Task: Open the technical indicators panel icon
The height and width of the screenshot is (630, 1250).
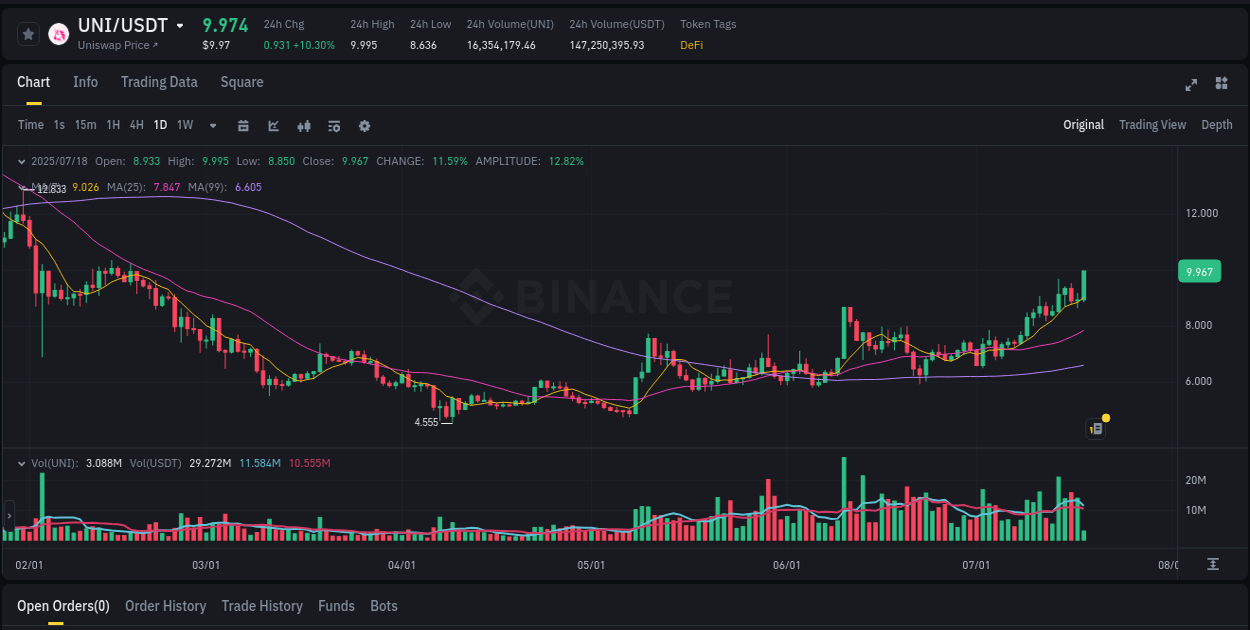Action: coord(333,125)
